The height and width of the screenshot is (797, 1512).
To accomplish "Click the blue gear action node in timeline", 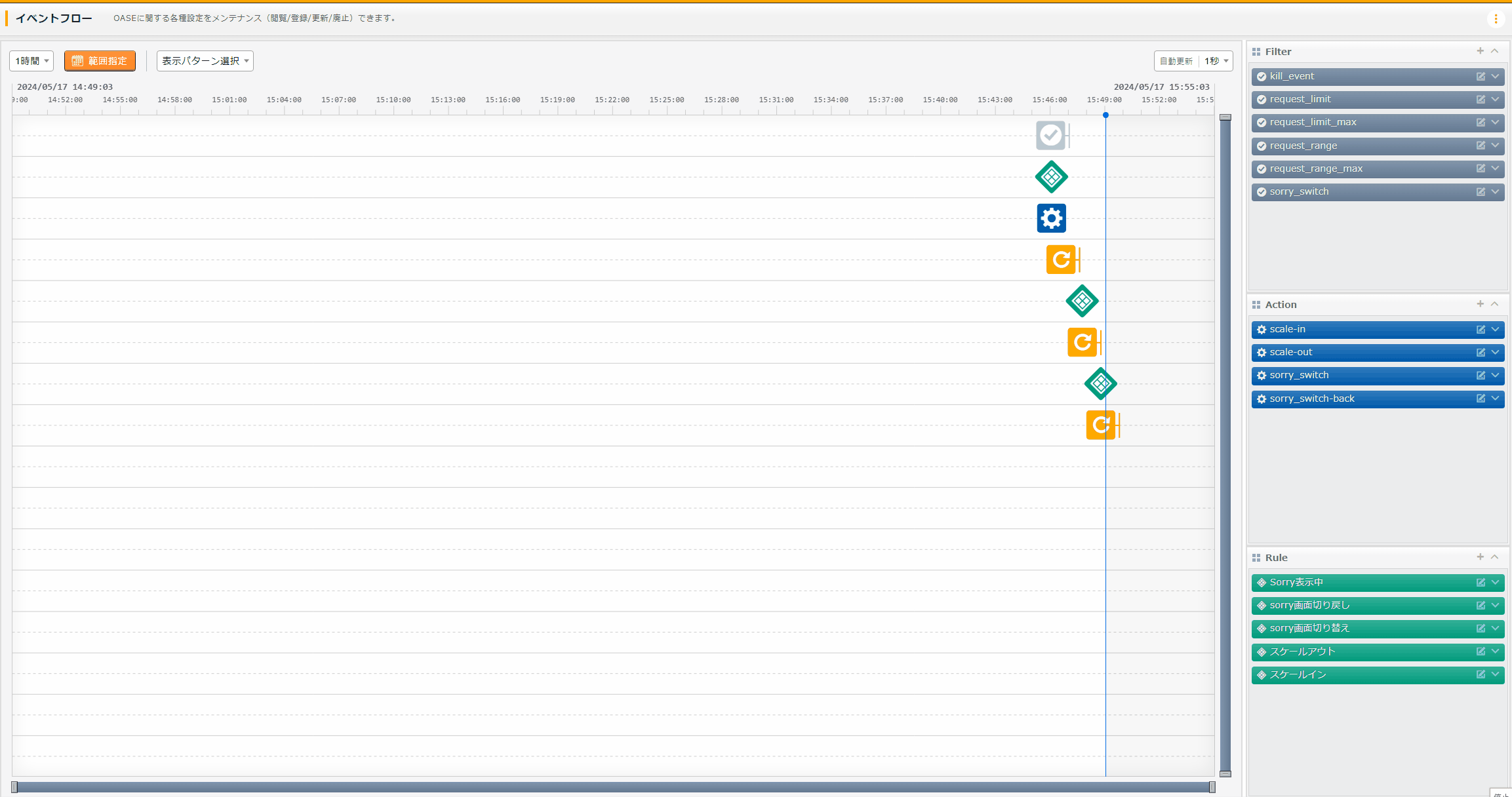I will [1051, 218].
